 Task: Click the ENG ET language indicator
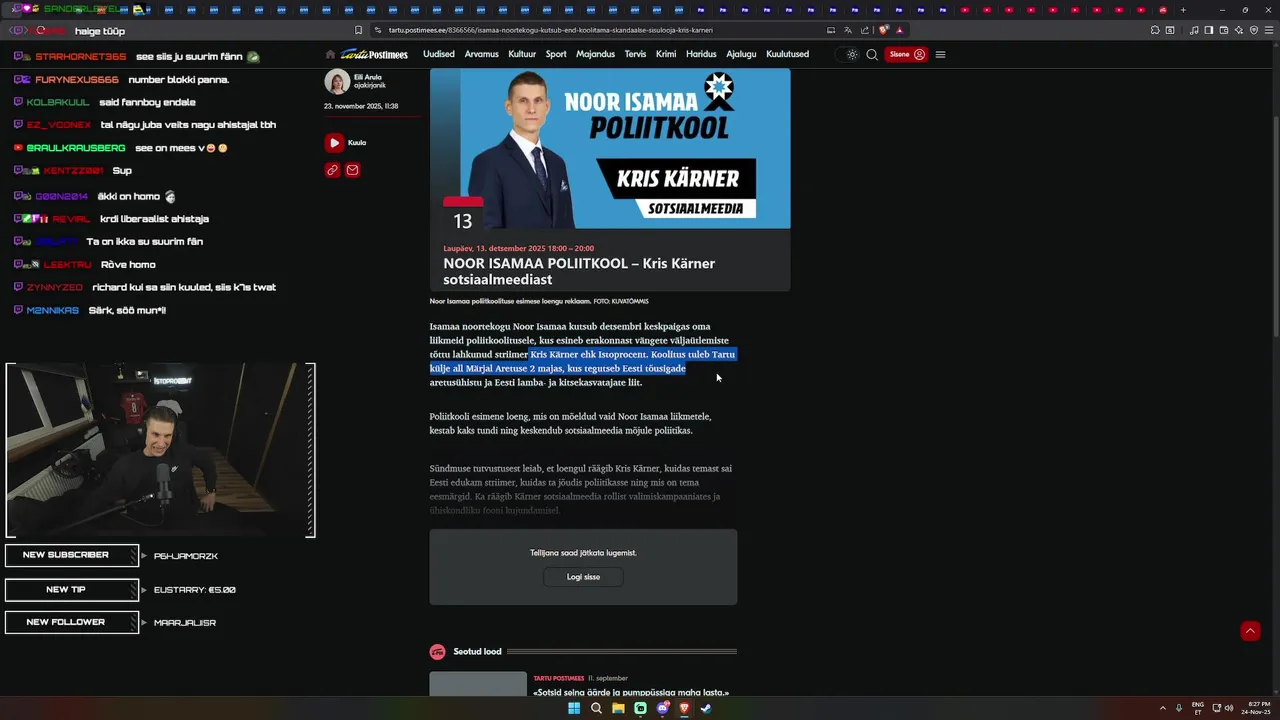point(1198,708)
